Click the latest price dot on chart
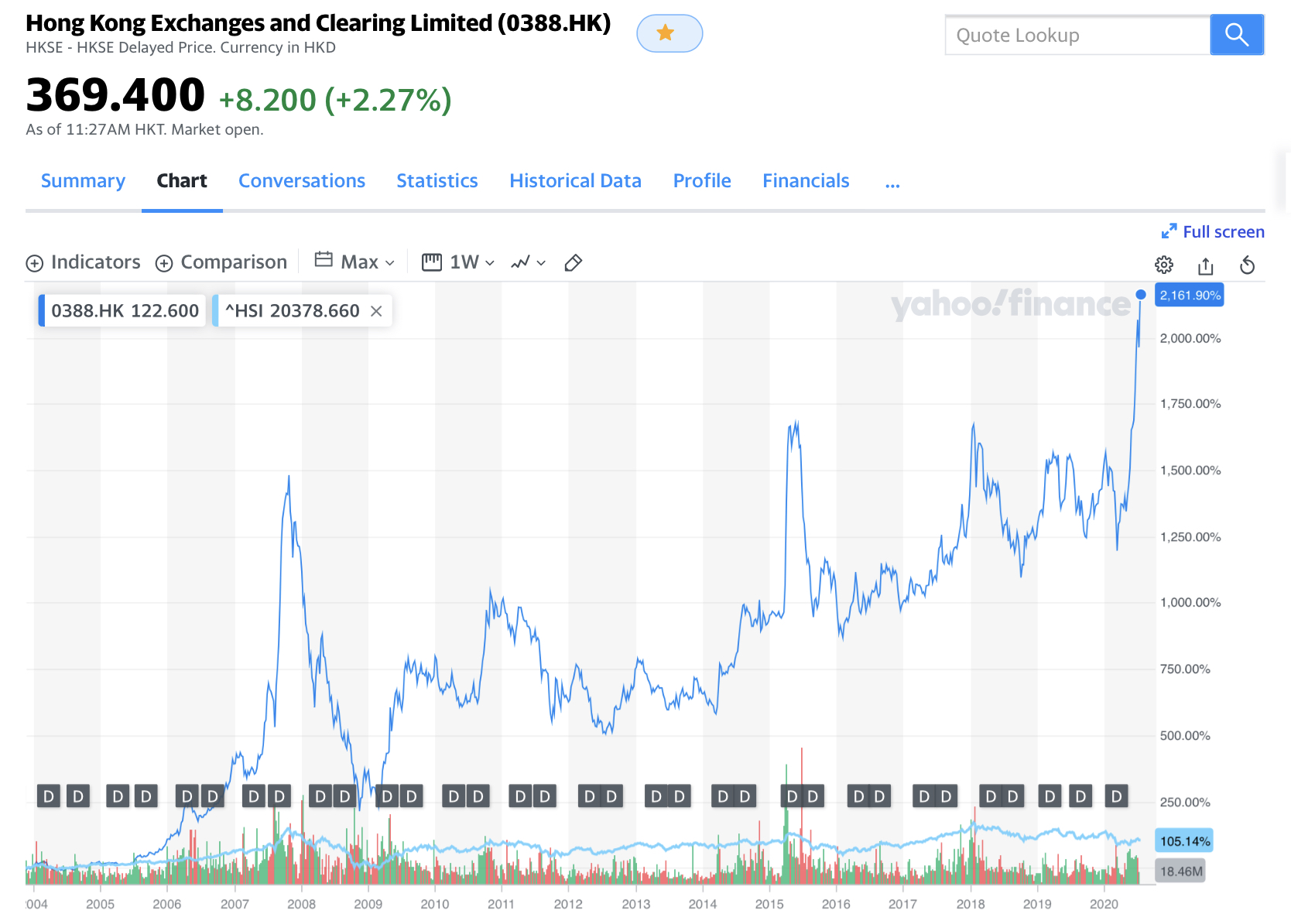The width and height of the screenshot is (1291, 924). [1141, 295]
